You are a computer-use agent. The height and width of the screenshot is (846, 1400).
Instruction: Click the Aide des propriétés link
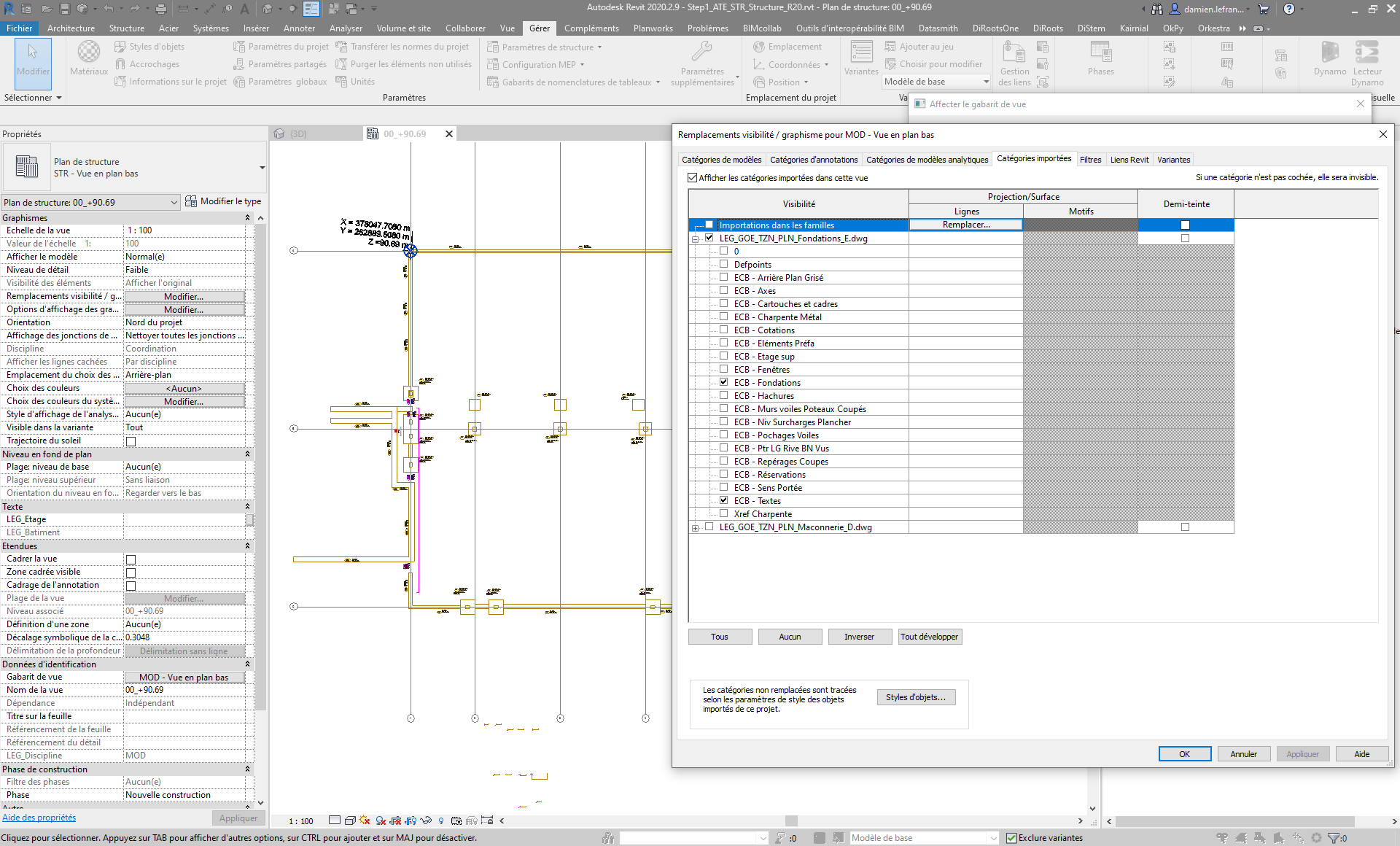(x=39, y=818)
